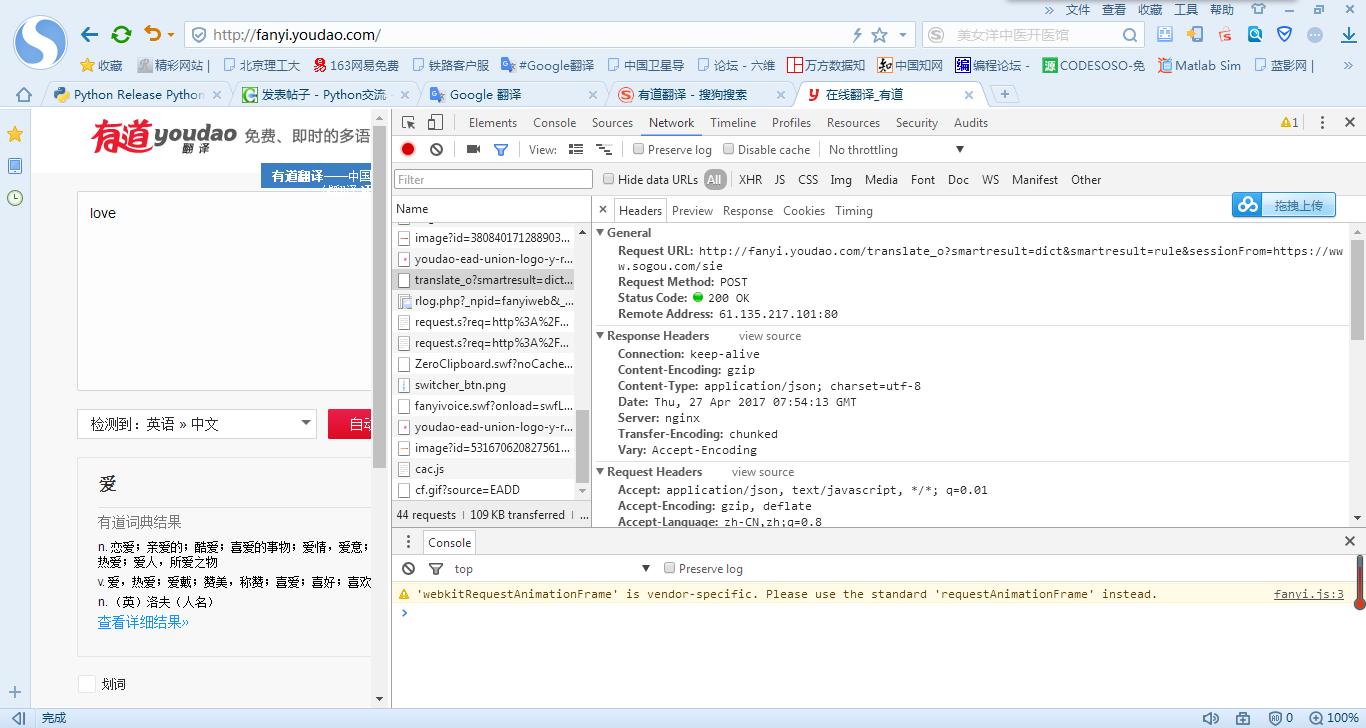Clear the console output

pyautogui.click(x=408, y=568)
